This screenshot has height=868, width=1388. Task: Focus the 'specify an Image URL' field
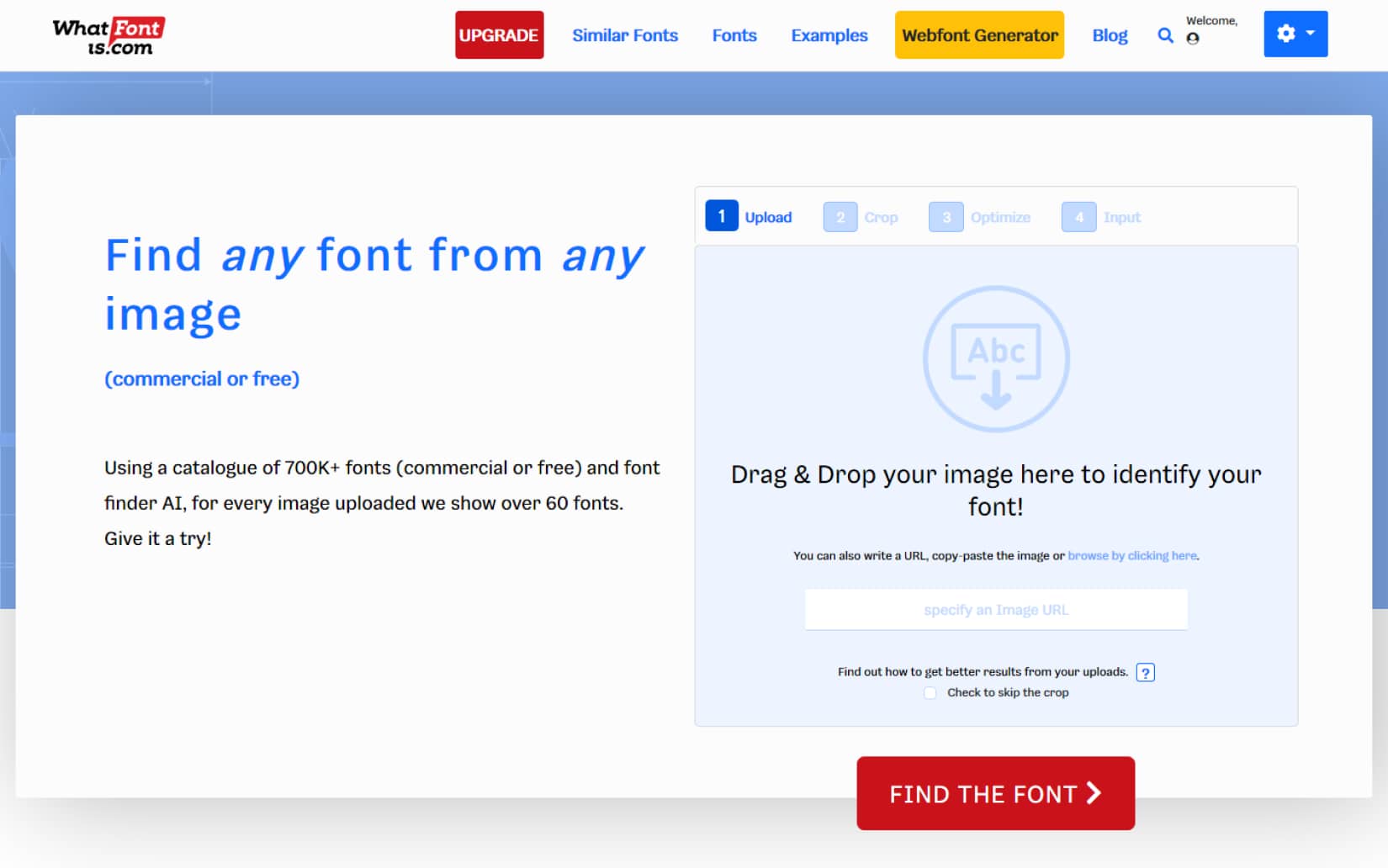(996, 610)
